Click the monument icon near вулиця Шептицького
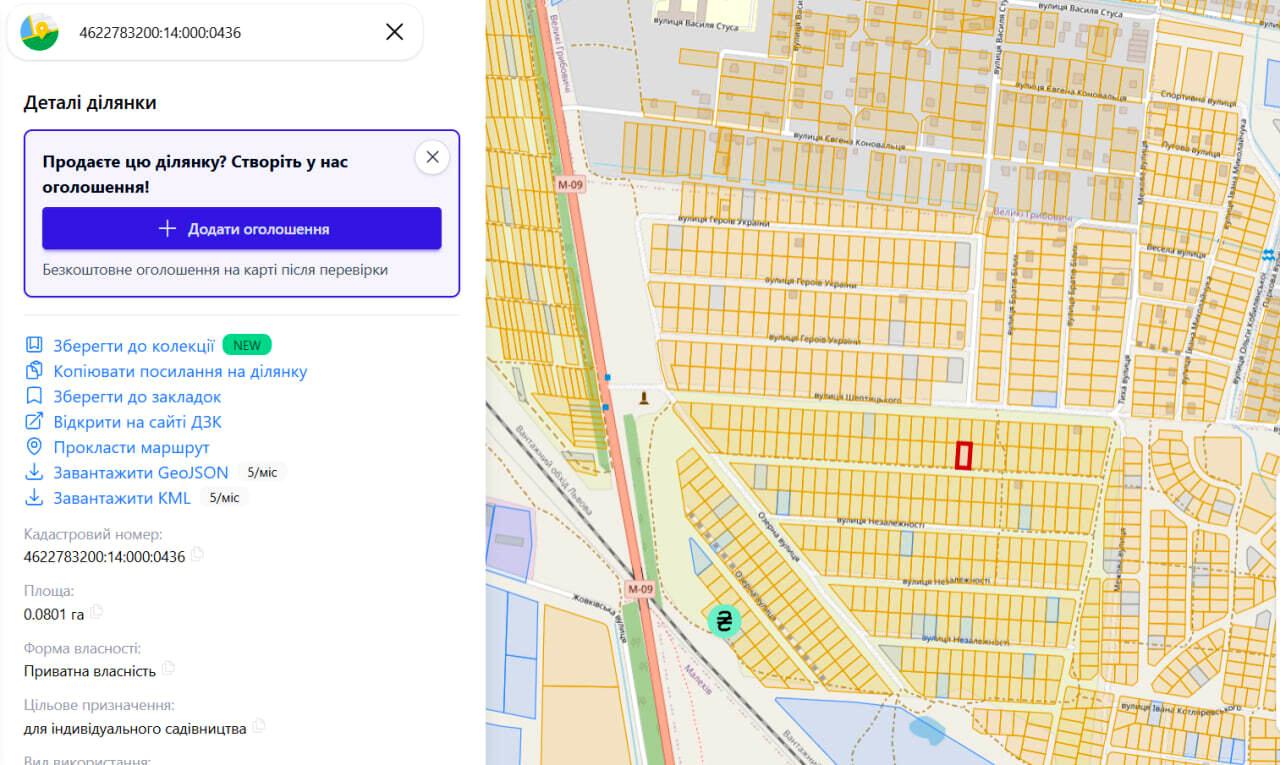Viewport: 1280px width, 765px height. pos(643,398)
